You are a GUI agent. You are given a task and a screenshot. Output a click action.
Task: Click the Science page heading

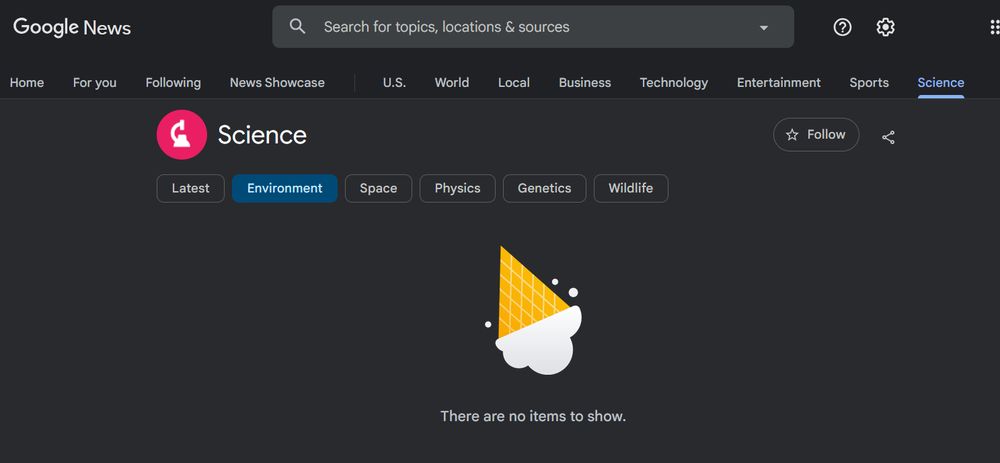pyautogui.click(x=262, y=135)
